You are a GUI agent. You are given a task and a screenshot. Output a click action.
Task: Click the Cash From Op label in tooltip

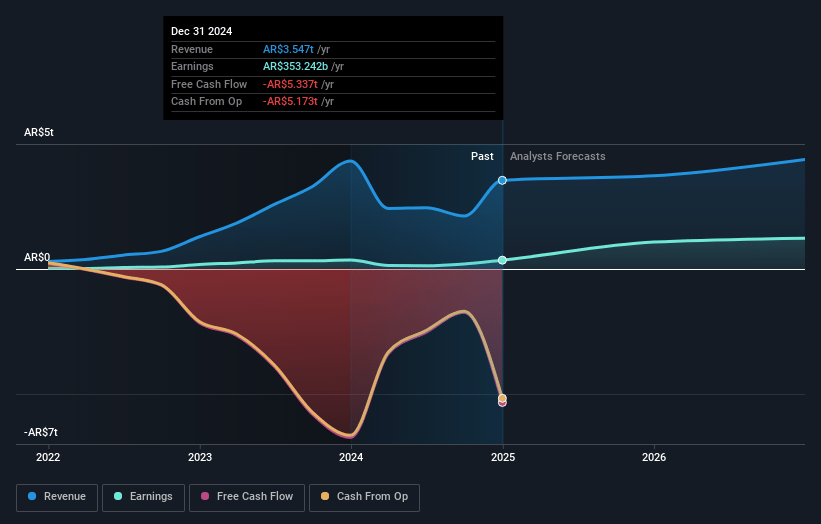point(206,102)
